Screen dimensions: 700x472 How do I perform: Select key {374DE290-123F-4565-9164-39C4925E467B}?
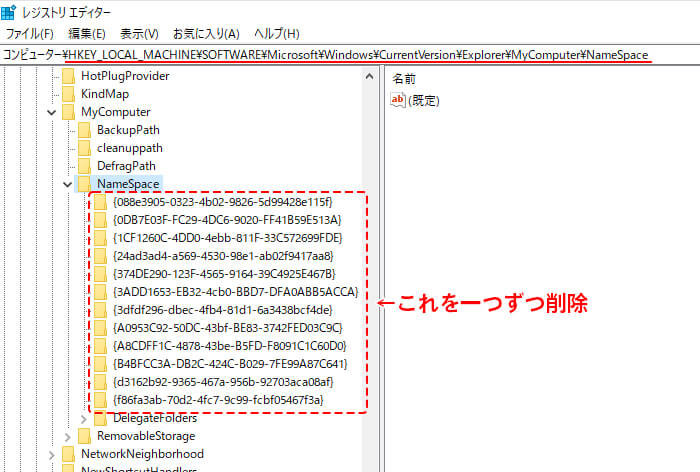pos(224,274)
